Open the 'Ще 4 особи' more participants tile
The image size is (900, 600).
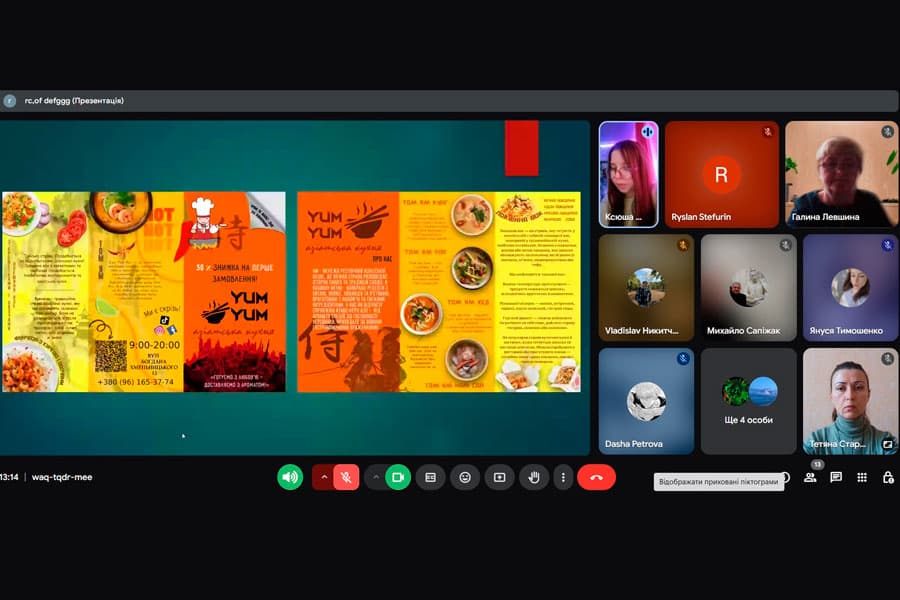point(748,401)
